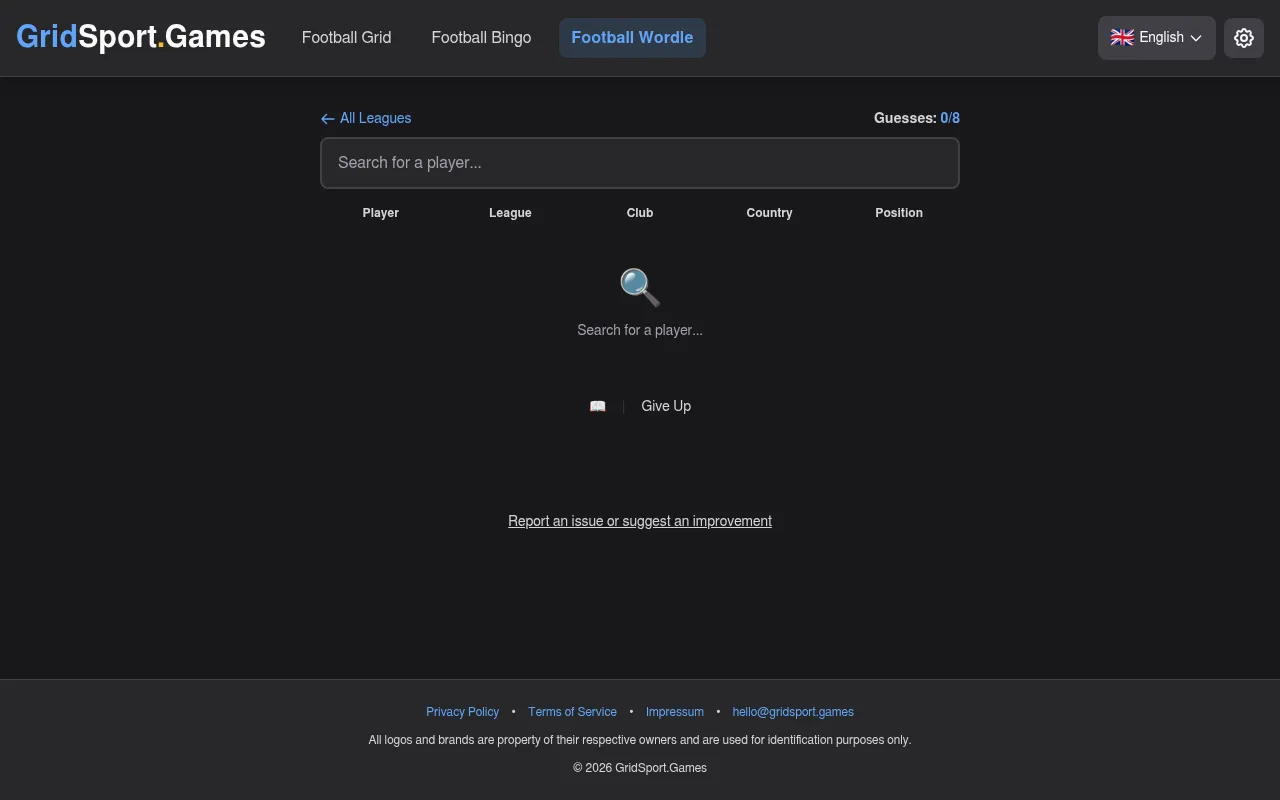Click the Player column header

pos(381,213)
